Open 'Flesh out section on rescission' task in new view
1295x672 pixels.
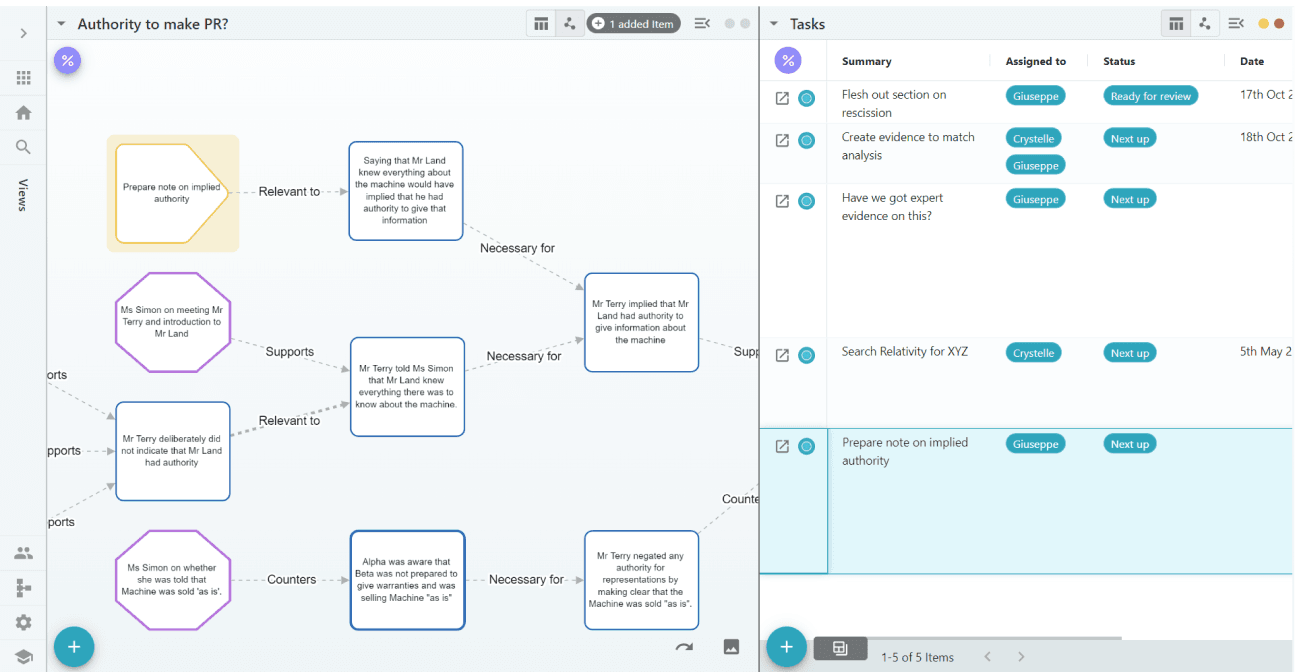tap(783, 98)
